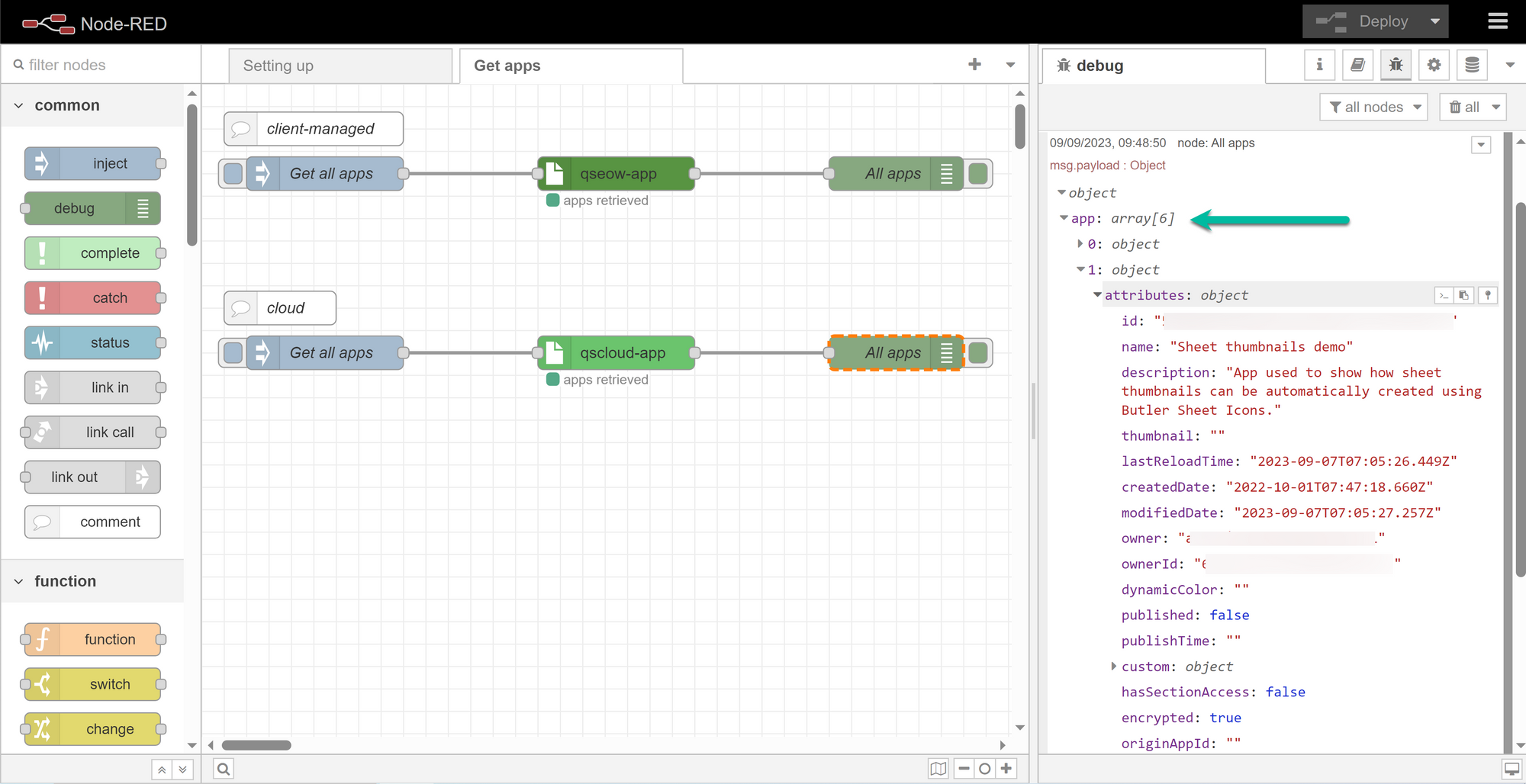Toggle the cloud All apps debug output
The width and height of the screenshot is (1526, 784).
[x=978, y=352]
